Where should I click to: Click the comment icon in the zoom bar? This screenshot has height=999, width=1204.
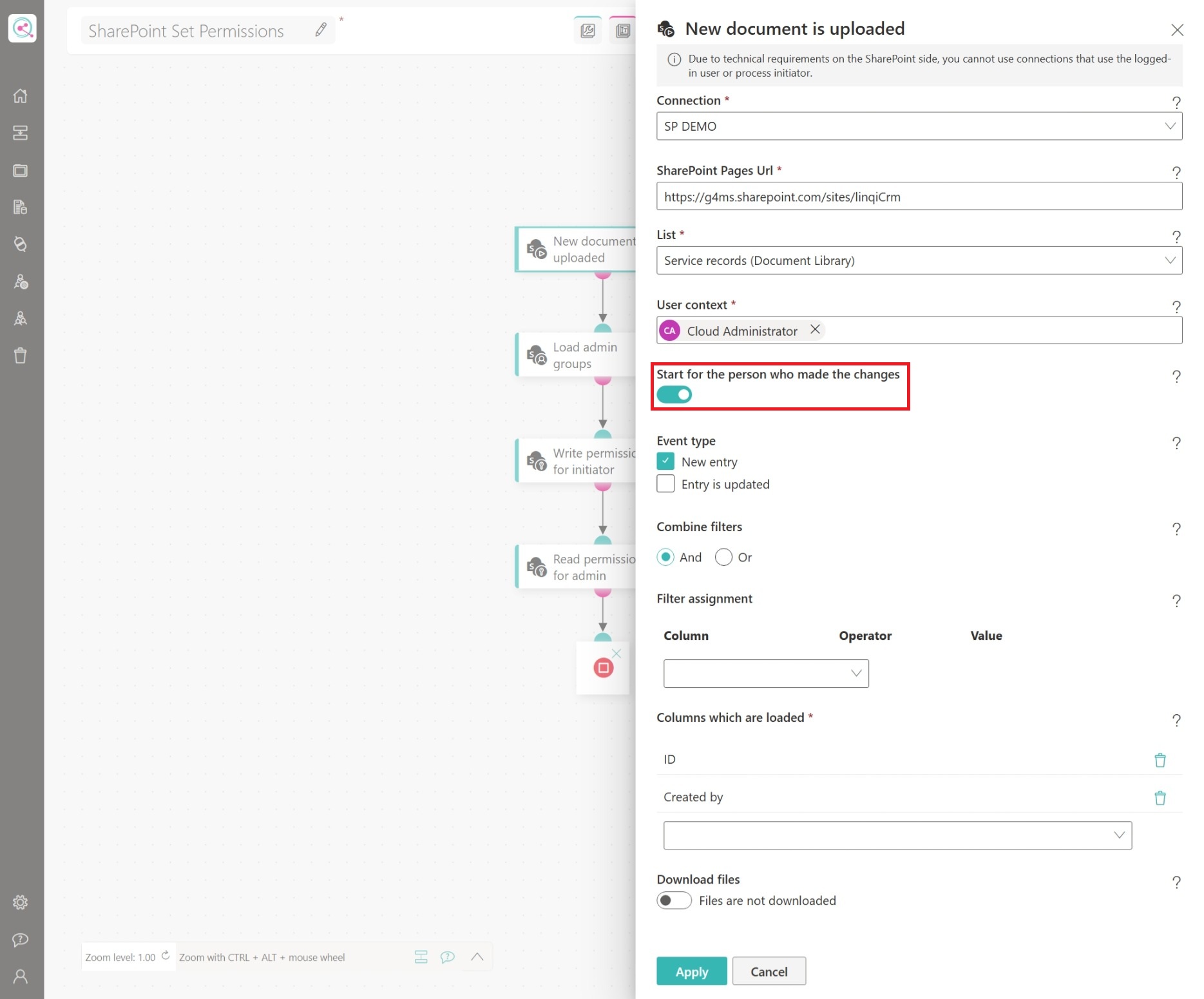[x=448, y=957]
